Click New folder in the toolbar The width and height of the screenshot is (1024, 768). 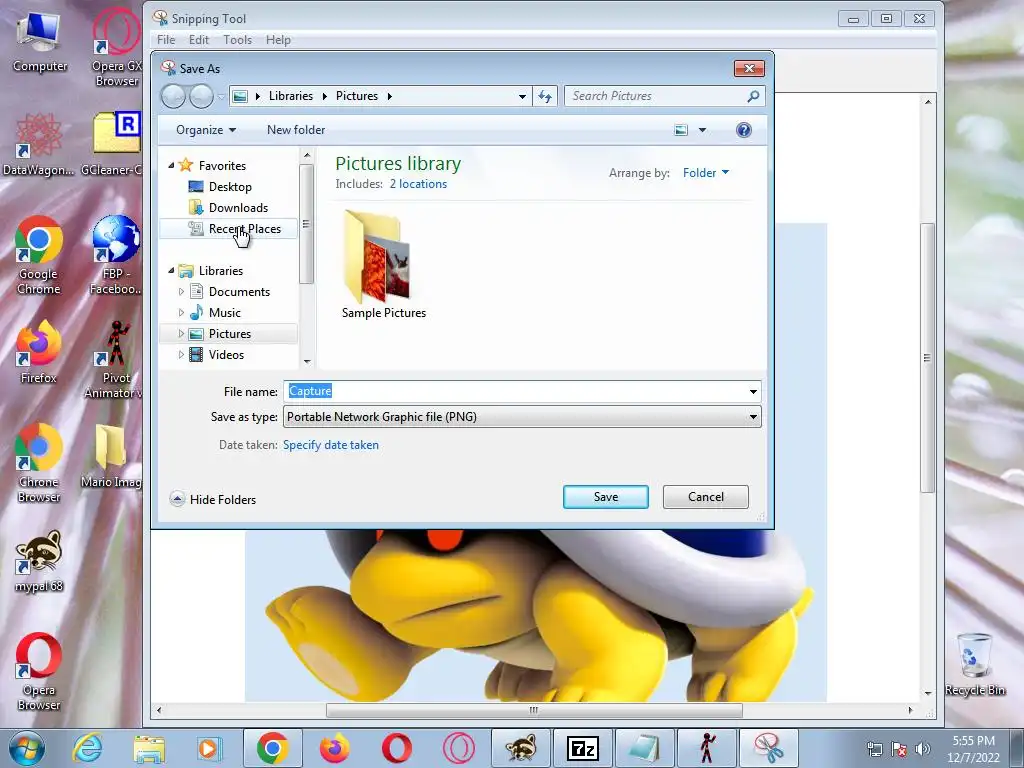click(296, 130)
